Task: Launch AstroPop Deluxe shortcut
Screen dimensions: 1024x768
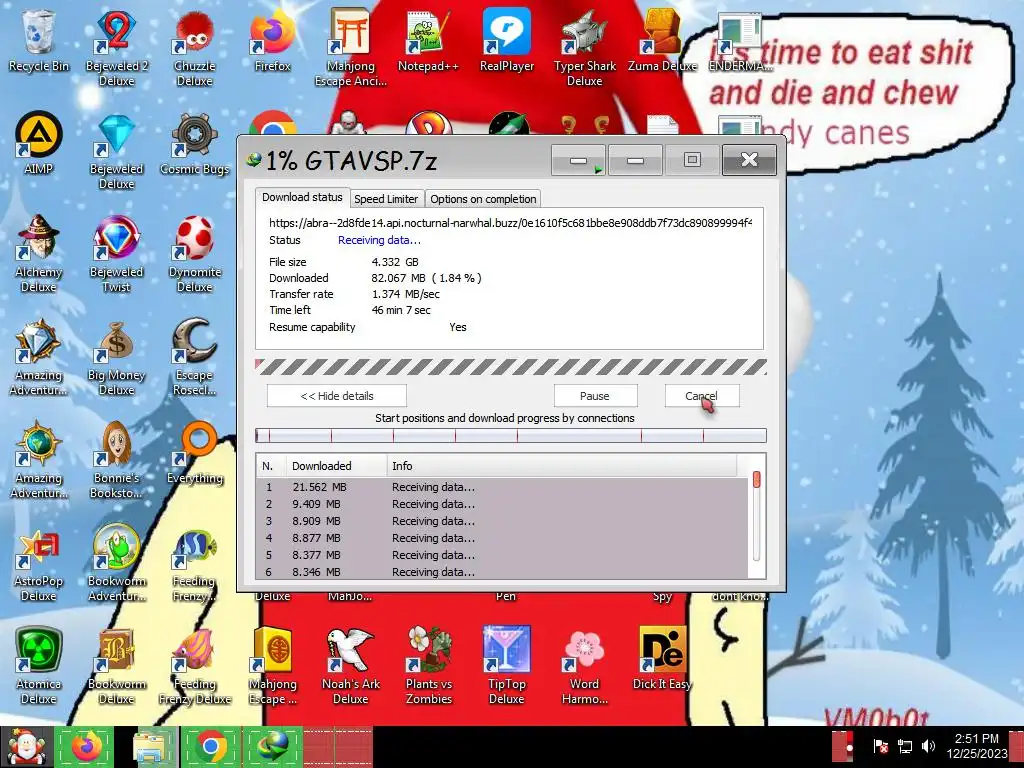Action: (39, 564)
